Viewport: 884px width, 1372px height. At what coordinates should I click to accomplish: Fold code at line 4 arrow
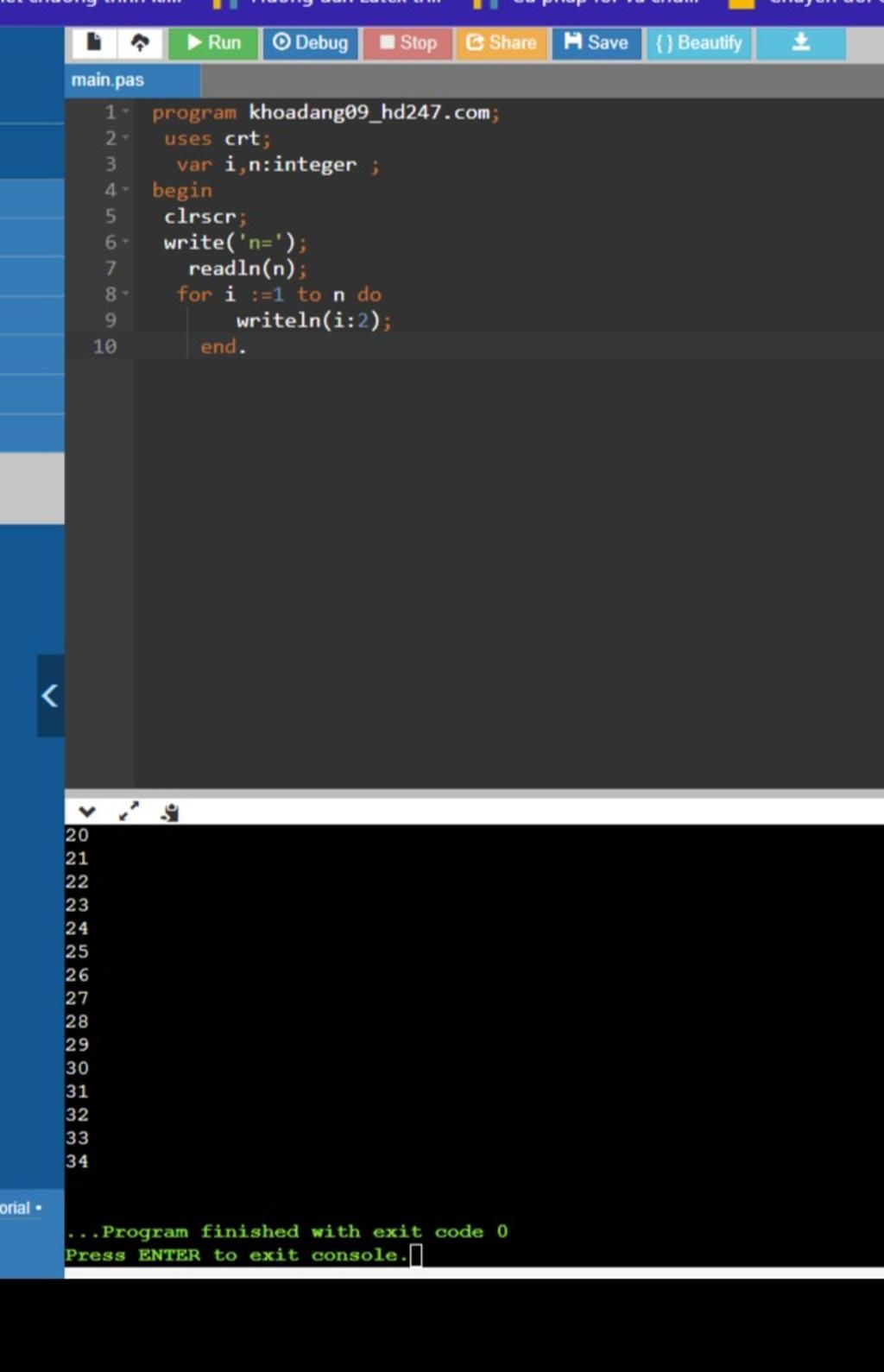click(126, 190)
